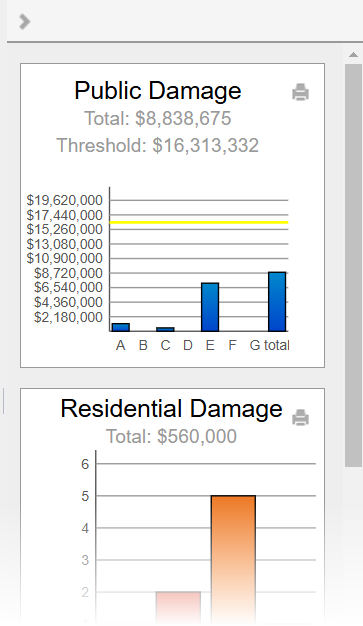Click the vertical scrollbar thumb
The image size is (363, 626).
pyautogui.click(x=353, y=265)
